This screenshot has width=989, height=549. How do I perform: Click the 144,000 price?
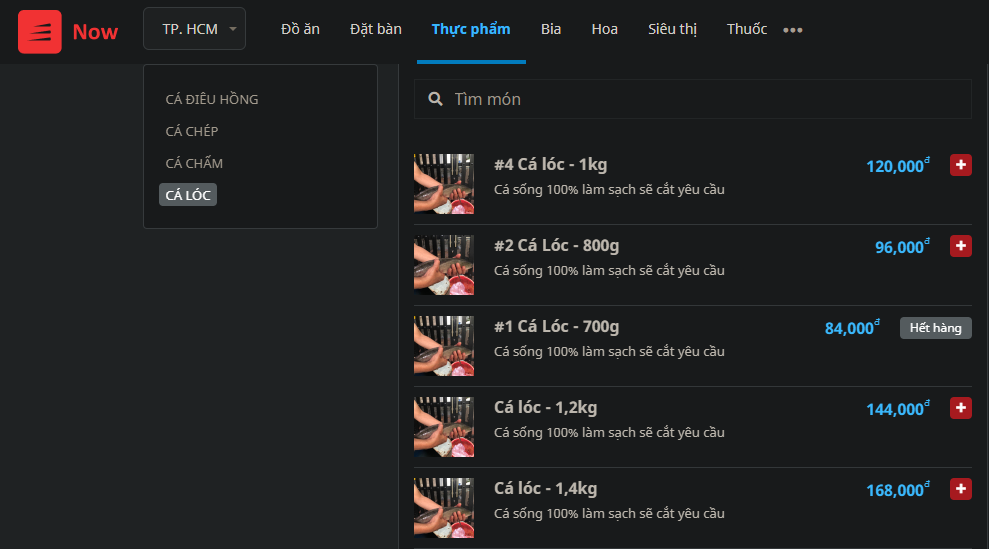click(x=898, y=408)
